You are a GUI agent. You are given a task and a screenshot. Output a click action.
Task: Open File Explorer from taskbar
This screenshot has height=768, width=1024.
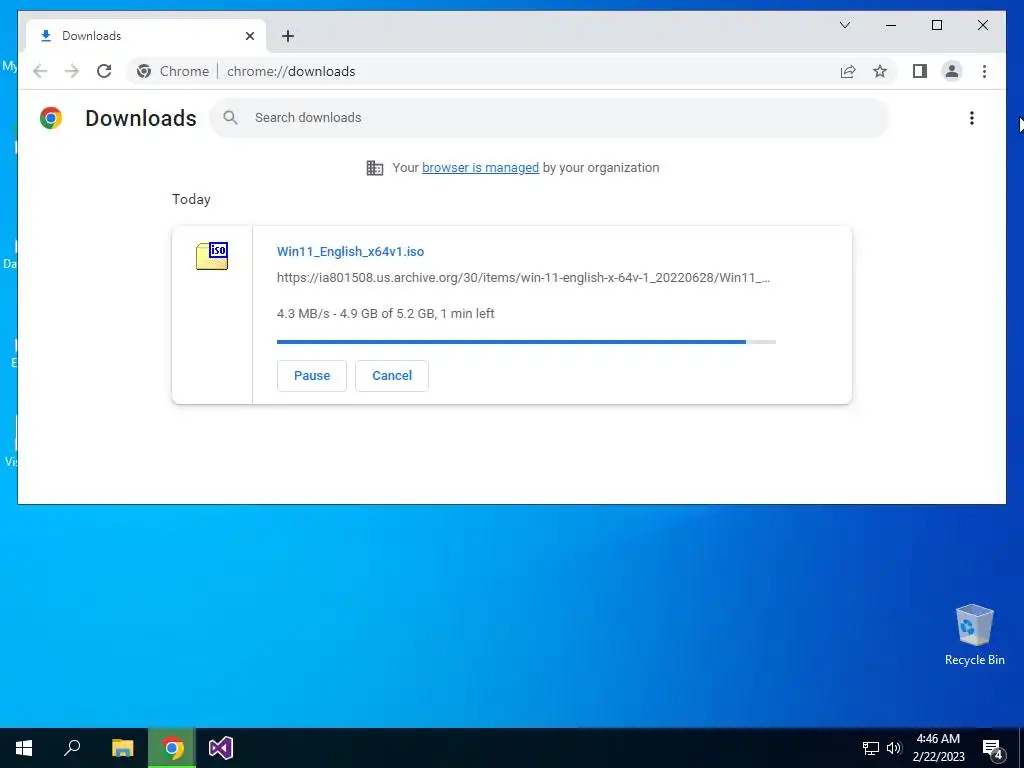(x=122, y=748)
